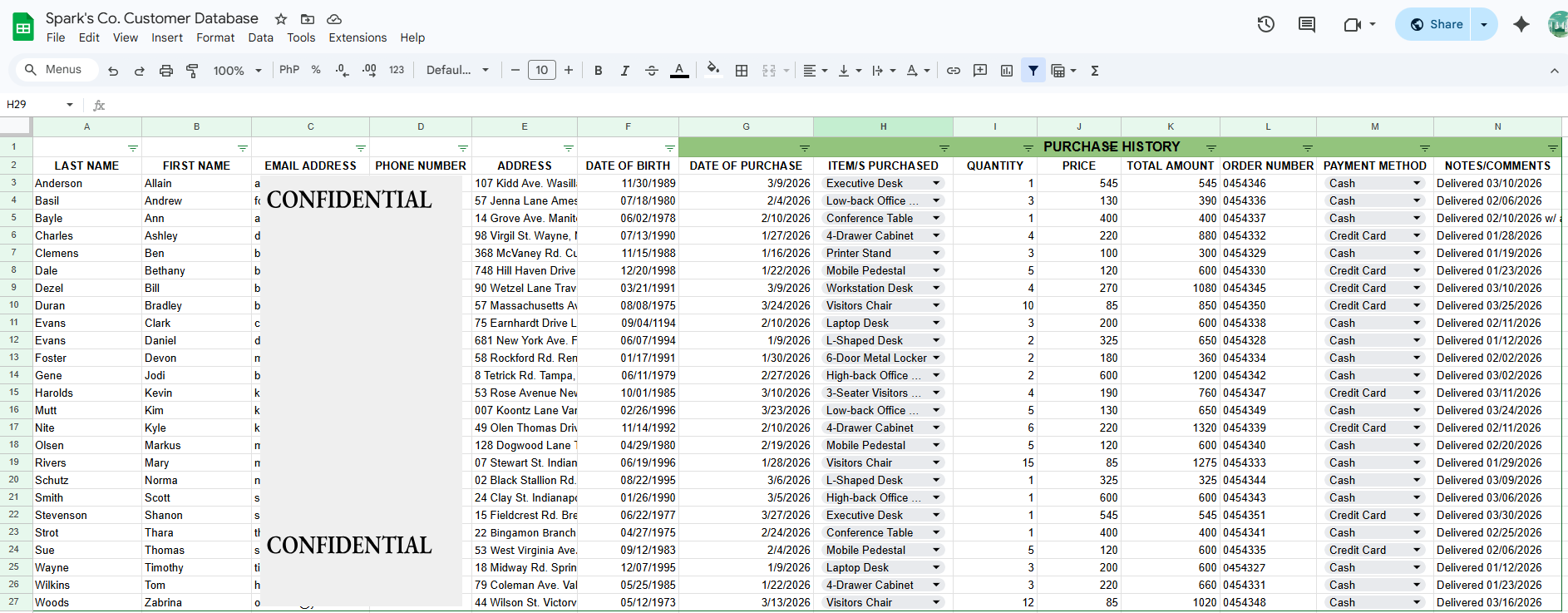This screenshot has width=1568, height=613.
Task: Open text color picker
Action: (x=679, y=71)
